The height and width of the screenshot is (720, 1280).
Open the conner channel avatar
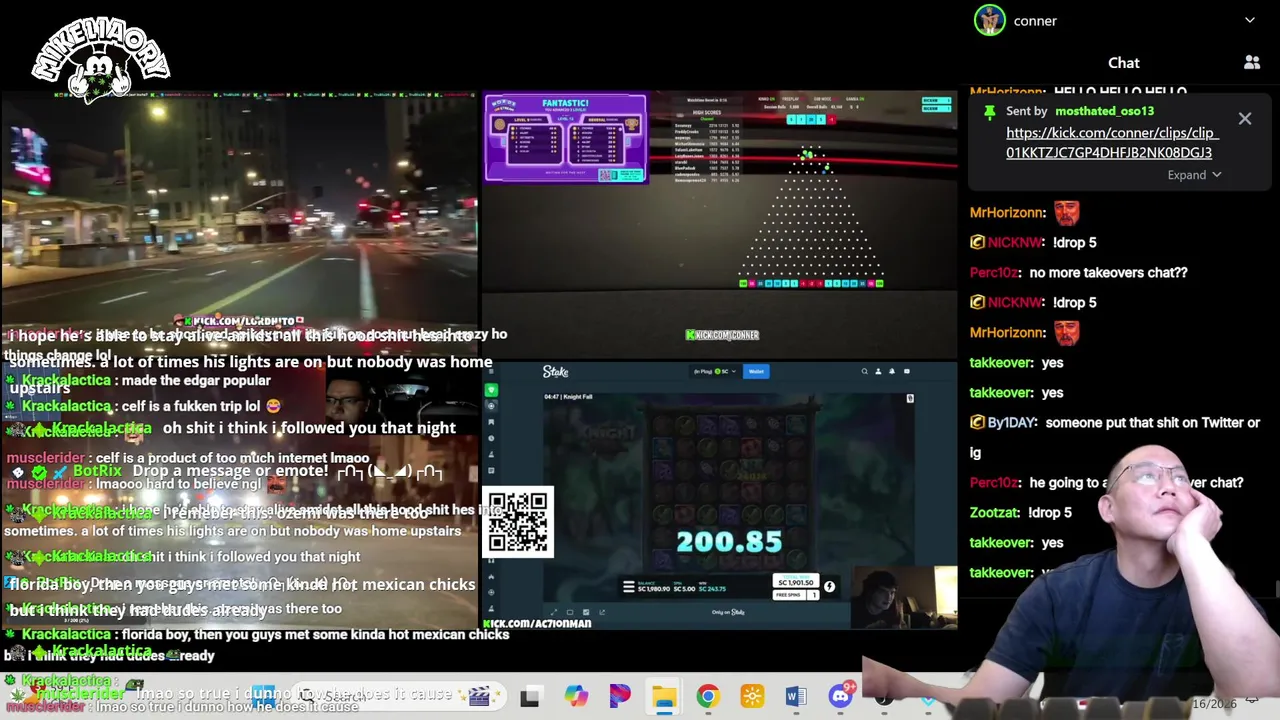tap(990, 20)
